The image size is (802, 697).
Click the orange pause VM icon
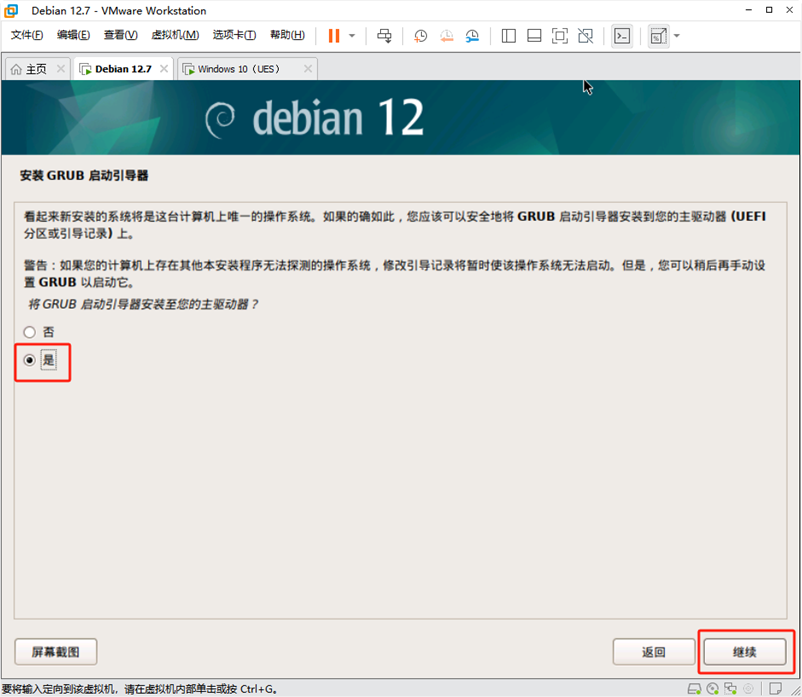333,36
